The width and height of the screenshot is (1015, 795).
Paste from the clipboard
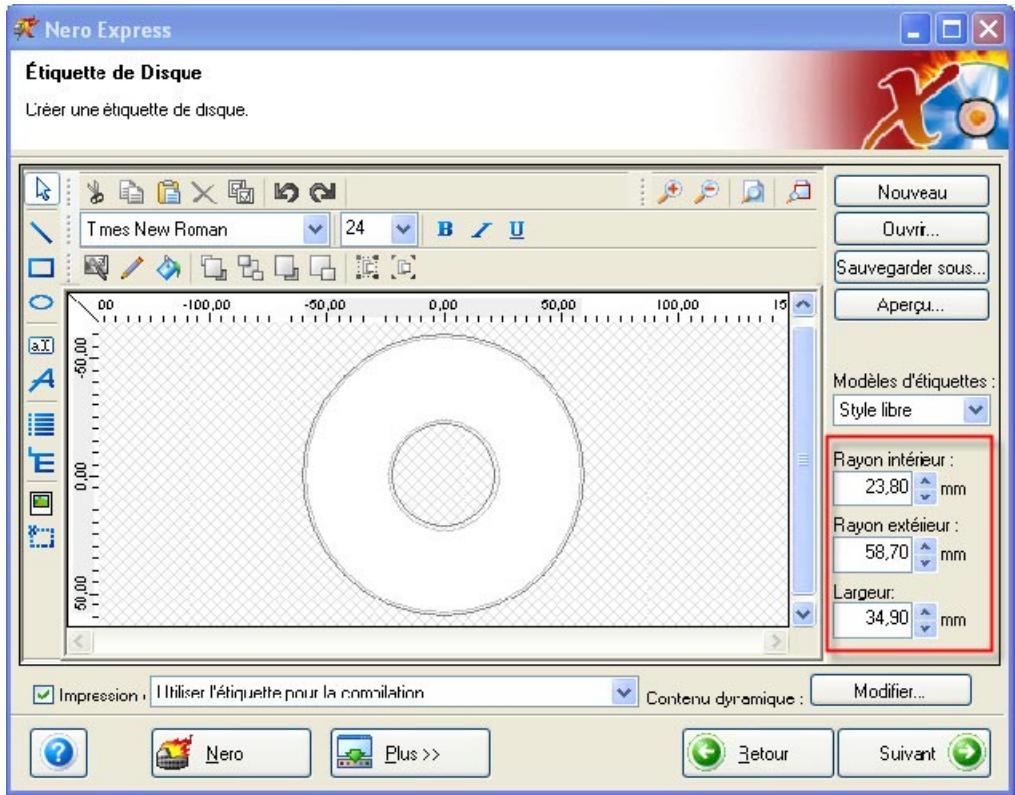tap(168, 192)
